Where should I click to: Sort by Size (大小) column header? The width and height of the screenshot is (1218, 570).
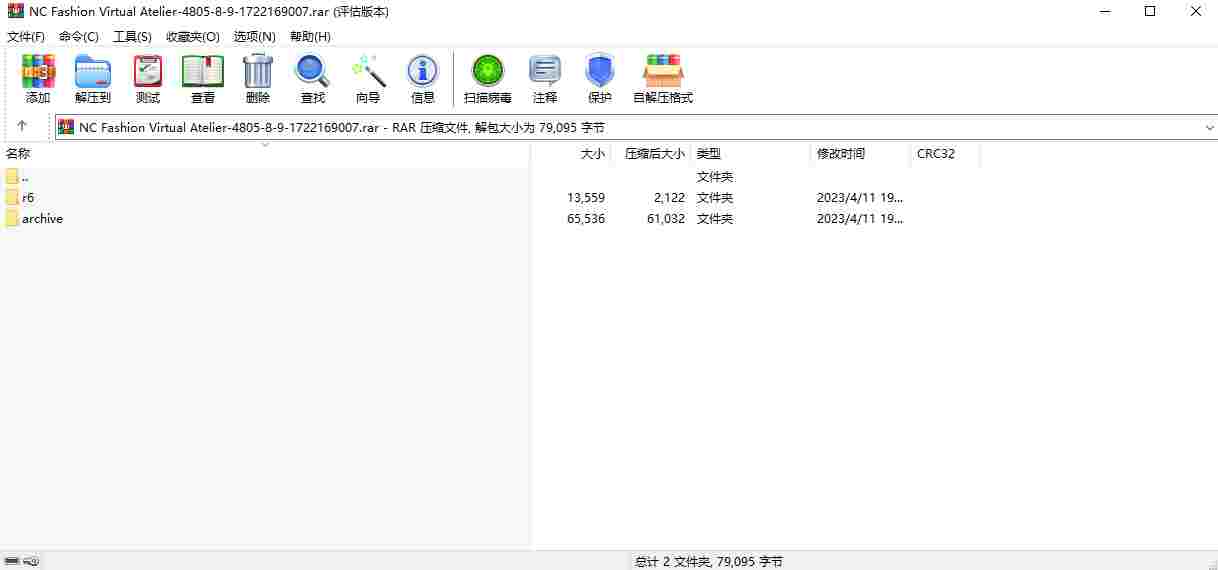(570, 154)
